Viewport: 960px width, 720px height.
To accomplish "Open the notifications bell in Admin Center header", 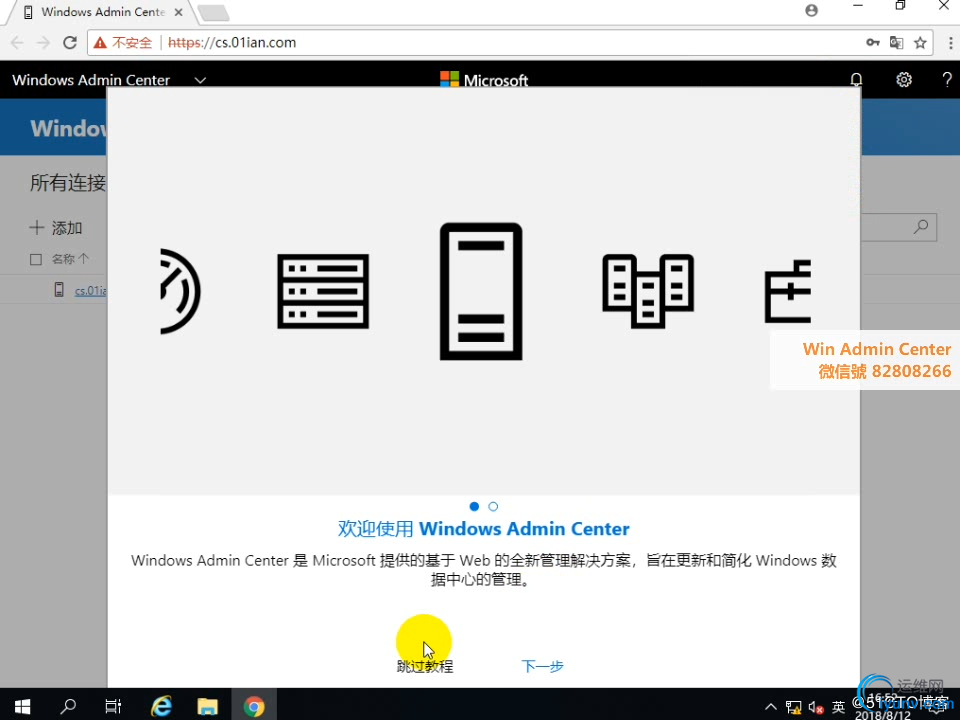I will (x=856, y=80).
